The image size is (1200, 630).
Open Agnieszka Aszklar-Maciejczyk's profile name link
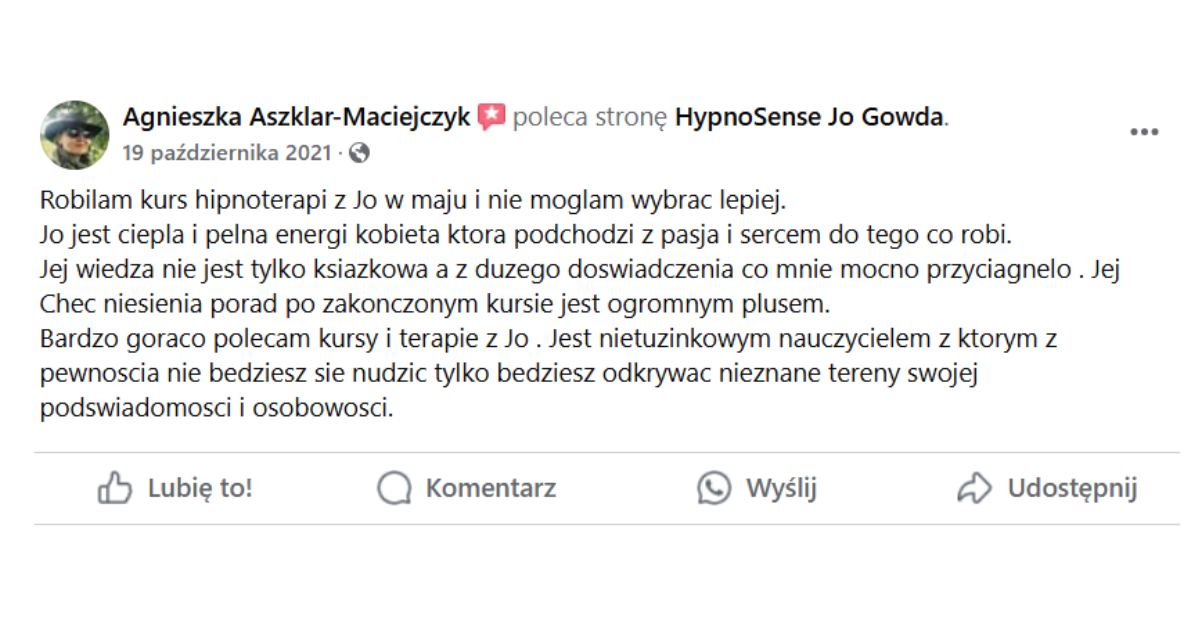296,118
